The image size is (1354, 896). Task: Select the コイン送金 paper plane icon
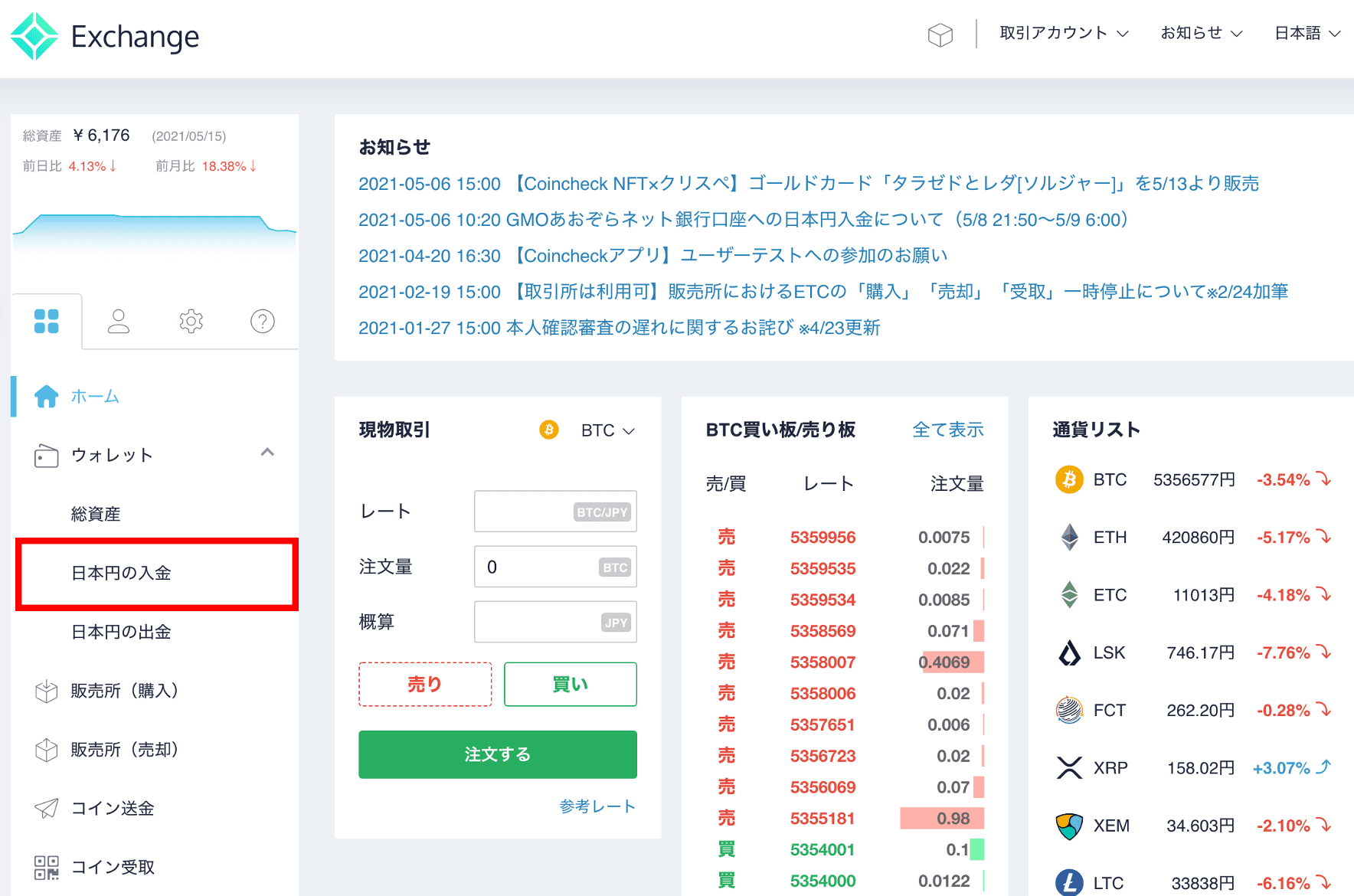click(46, 808)
